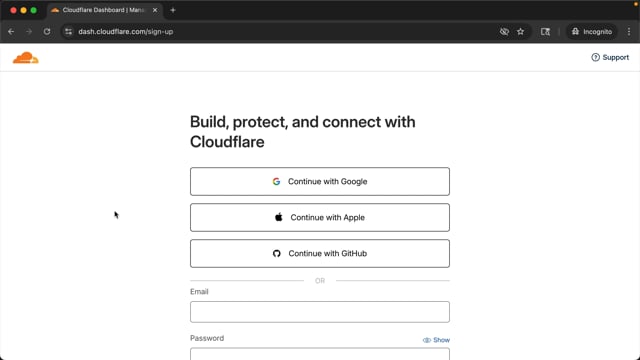Click the Cloudflare logo in header
Image resolution: width=640 pixels, height=360 pixels.
(x=26, y=58)
